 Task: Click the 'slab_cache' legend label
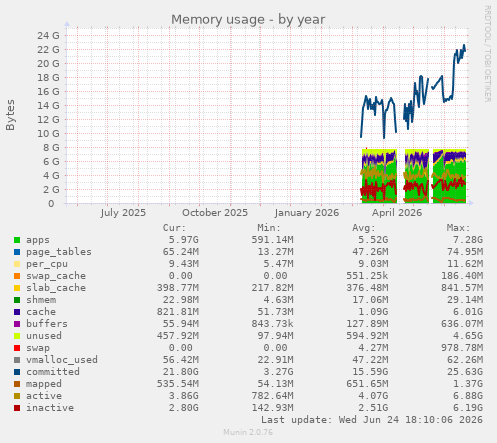(56, 288)
